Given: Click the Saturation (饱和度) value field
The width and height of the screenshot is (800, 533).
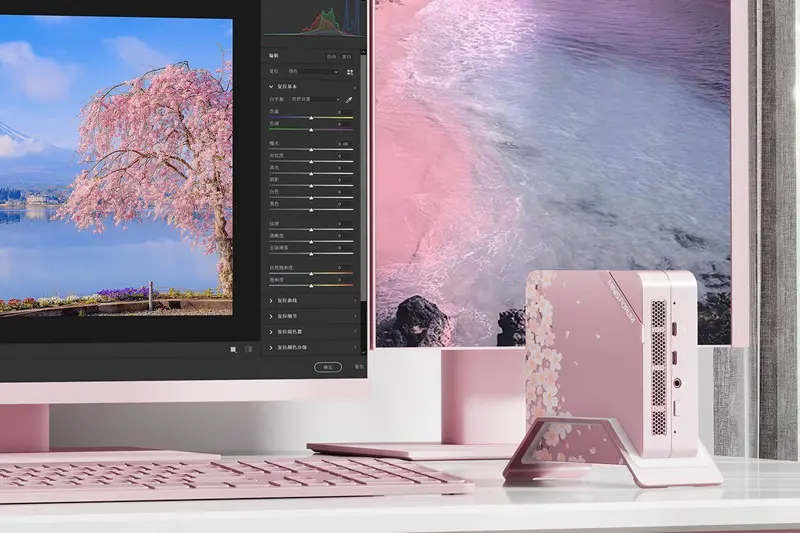Looking at the screenshot, I should point(344,280).
